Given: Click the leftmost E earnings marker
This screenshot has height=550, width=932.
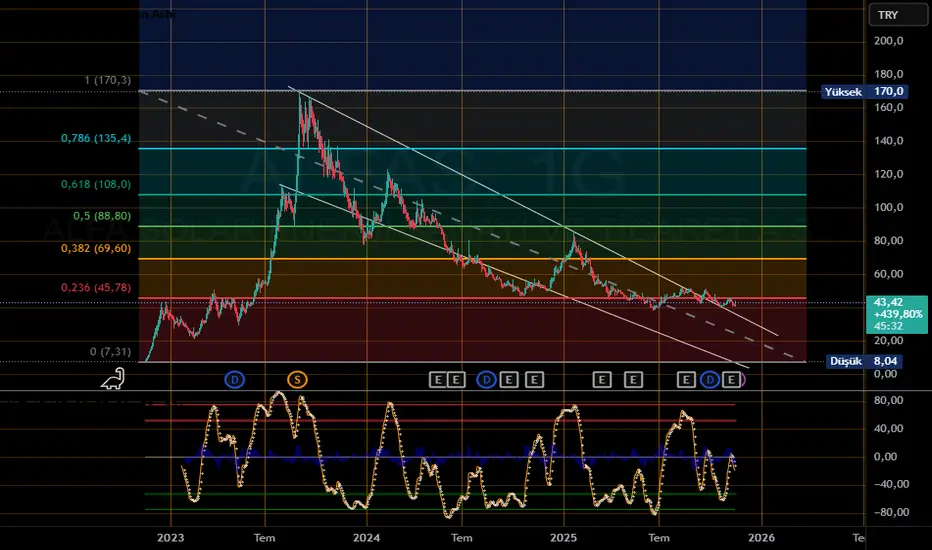Looking at the screenshot, I should point(437,379).
